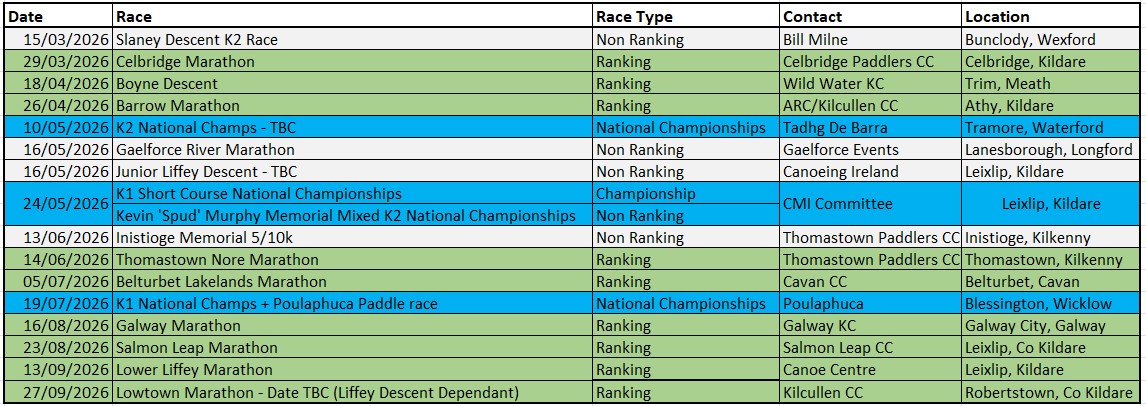This screenshot has height=406, width=1146.
Task: Click the Lowtown Marathon - Date TBC cell
Action: [351, 393]
